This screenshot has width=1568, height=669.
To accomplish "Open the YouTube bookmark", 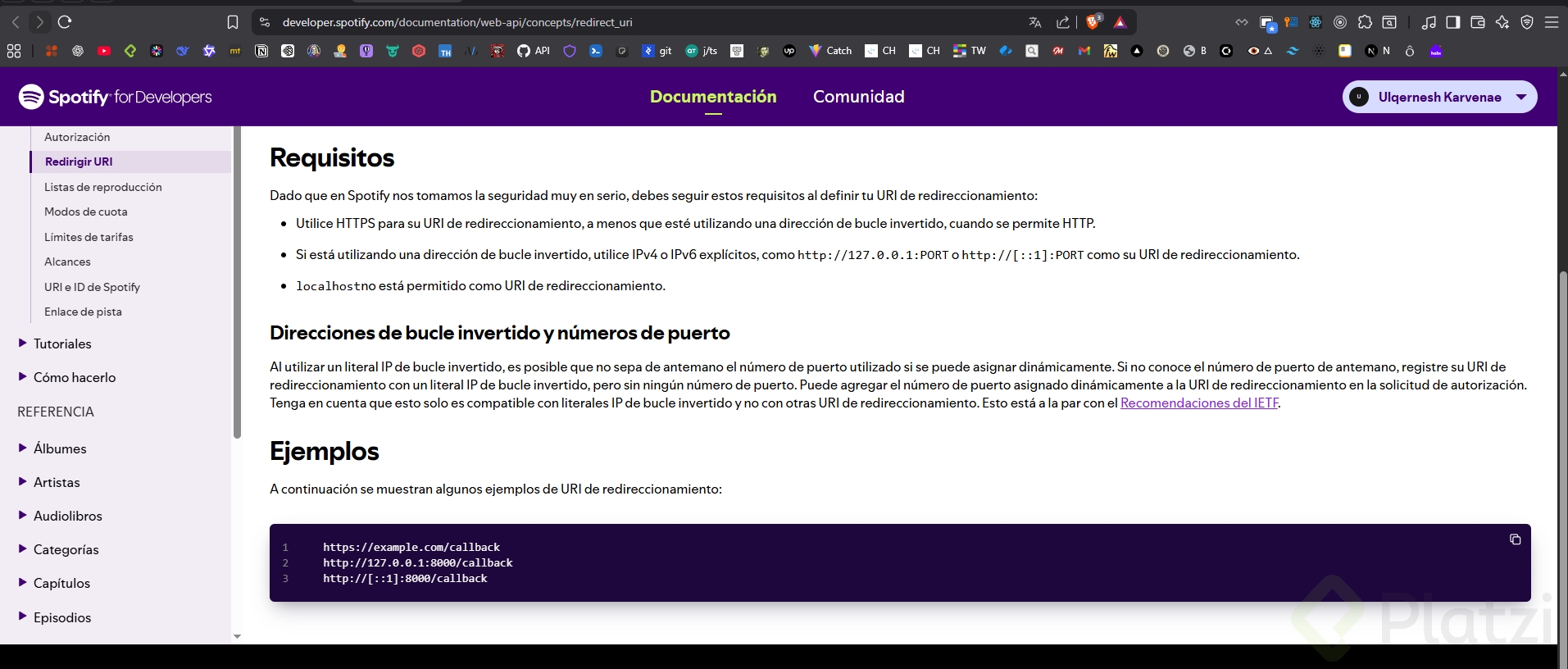I will pyautogui.click(x=104, y=51).
